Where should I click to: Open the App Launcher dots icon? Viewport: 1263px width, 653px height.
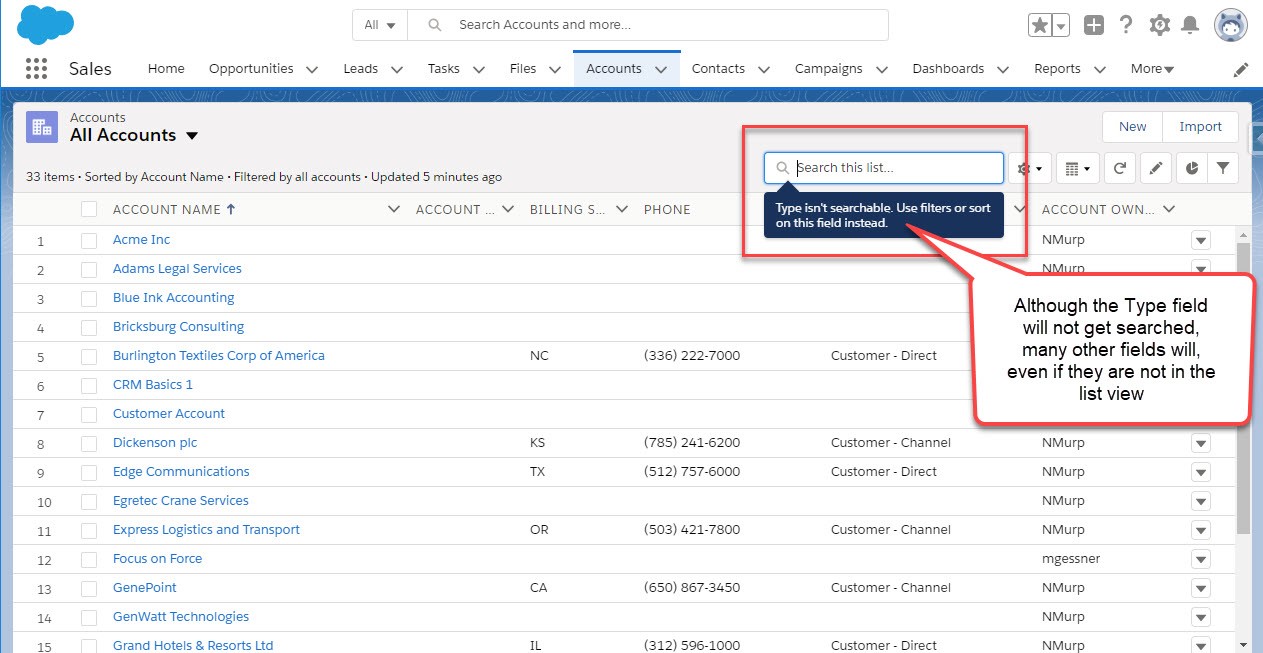click(36, 69)
